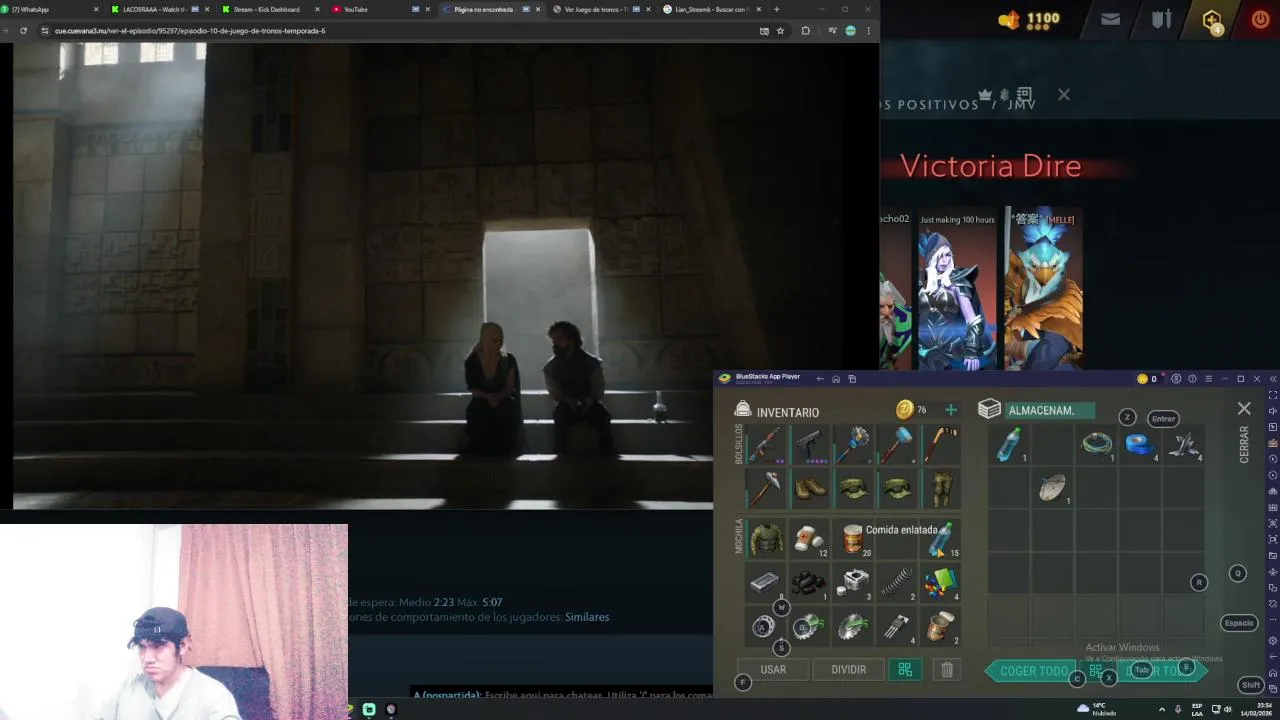Open BlueStacks hamburger menu
The width and height of the screenshot is (1280, 720).
pos(1208,379)
